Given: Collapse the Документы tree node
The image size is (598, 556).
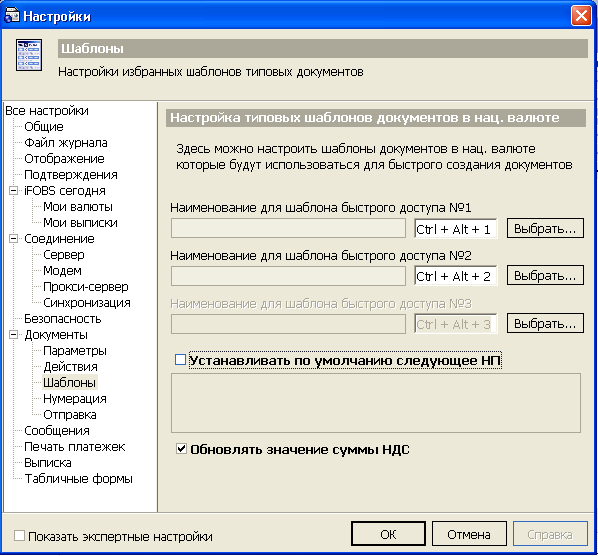Looking at the screenshot, I should coord(13,334).
